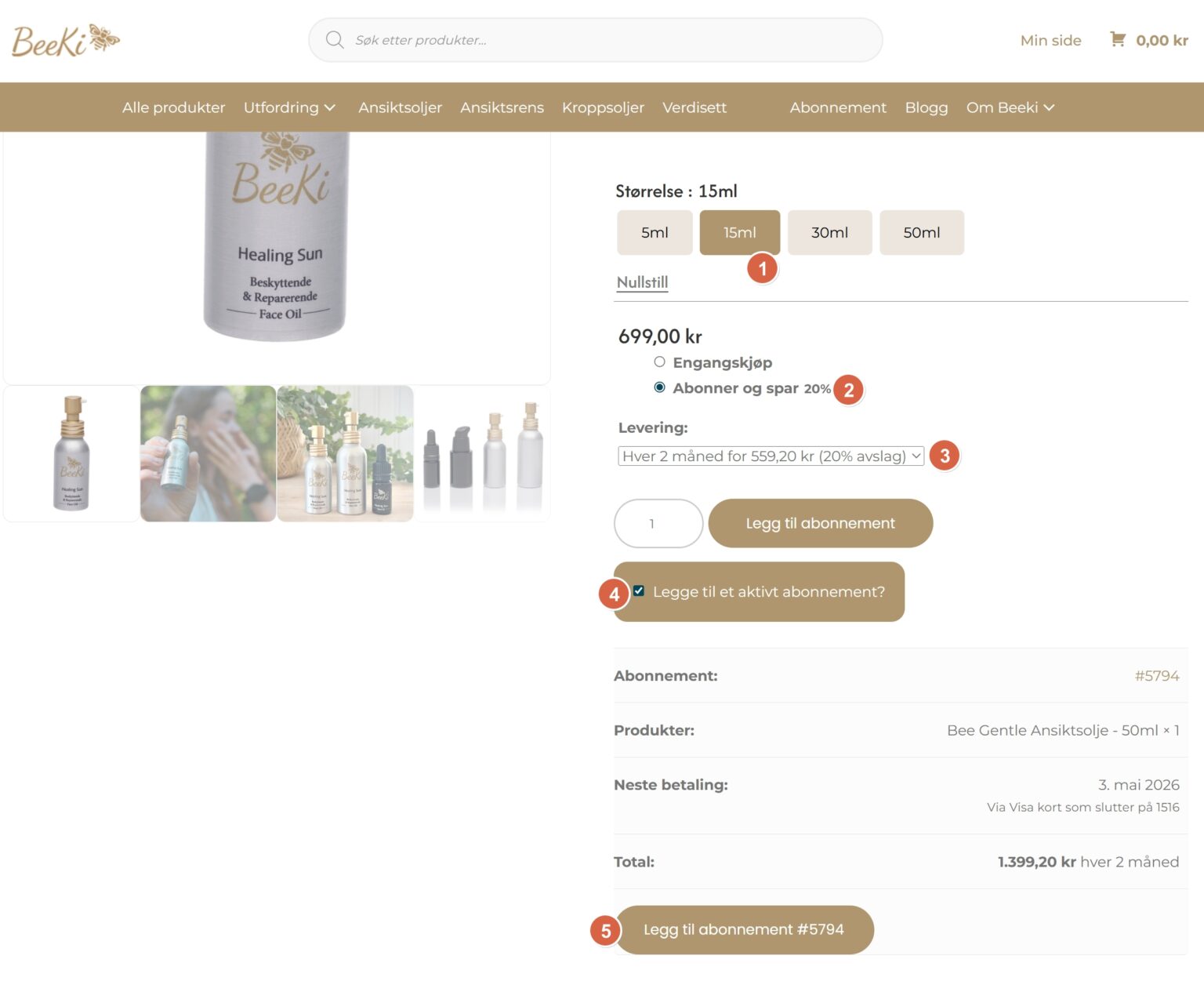Open the Levering frequency dropdown
The width and height of the screenshot is (1204, 992).
(771, 456)
